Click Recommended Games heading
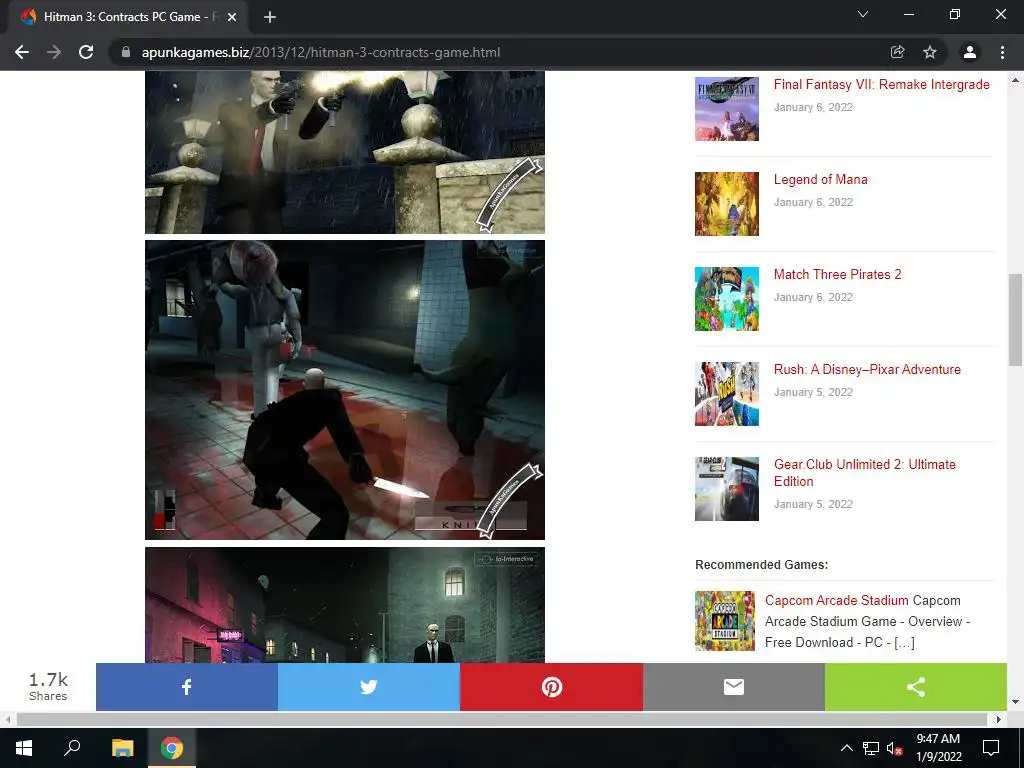Viewport: 1024px width, 768px height. [761, 564]
